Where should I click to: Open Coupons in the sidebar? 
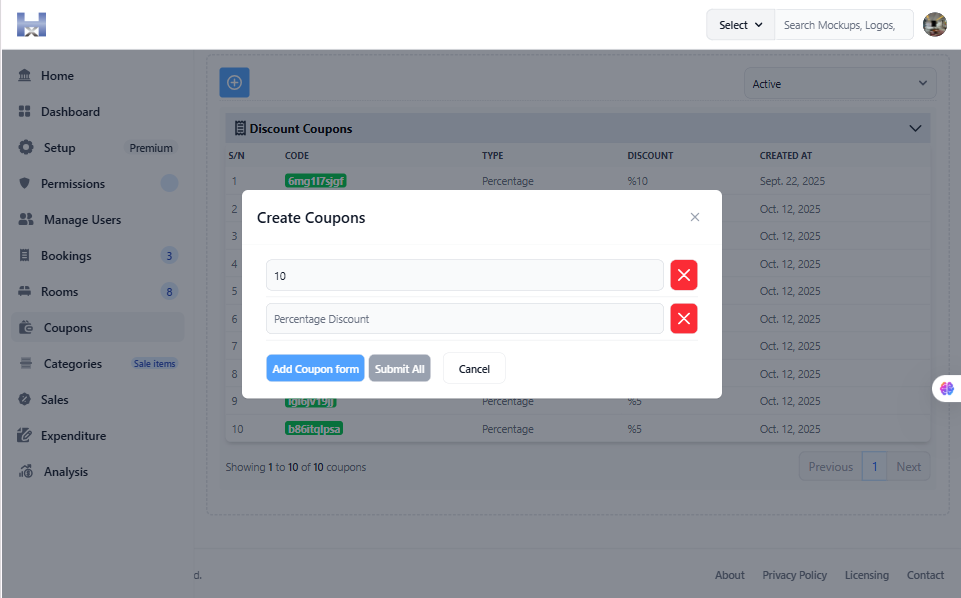[68, 328]
